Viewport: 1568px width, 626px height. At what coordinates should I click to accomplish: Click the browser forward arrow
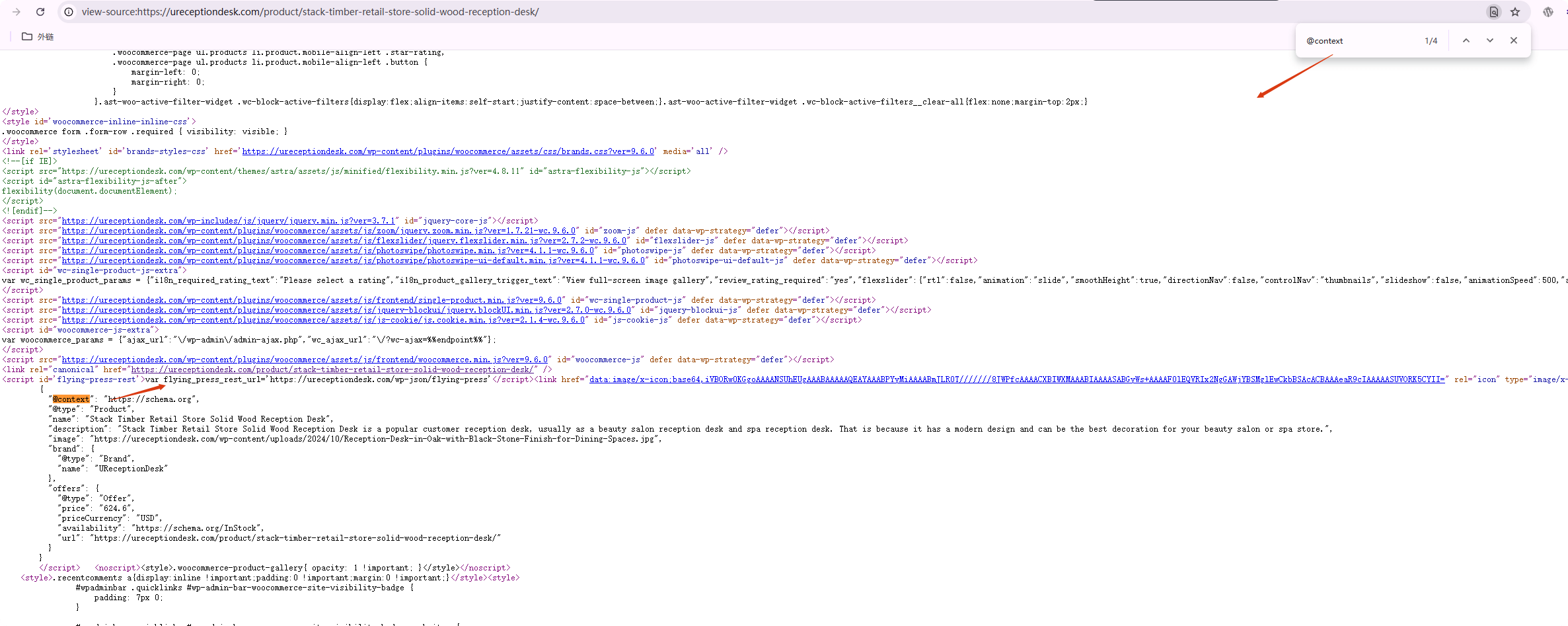click(x=17, y=12)
